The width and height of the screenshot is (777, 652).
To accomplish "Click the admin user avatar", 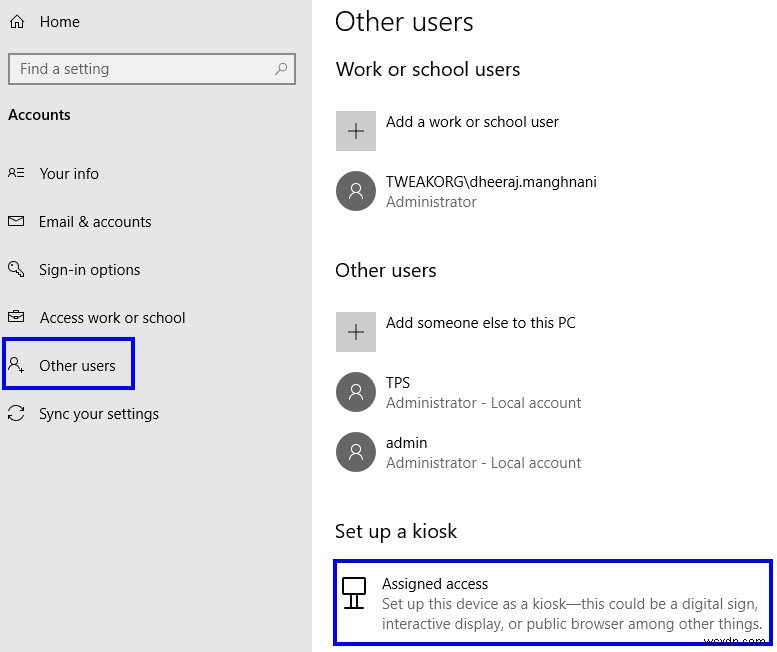I will tap(356, 452).
